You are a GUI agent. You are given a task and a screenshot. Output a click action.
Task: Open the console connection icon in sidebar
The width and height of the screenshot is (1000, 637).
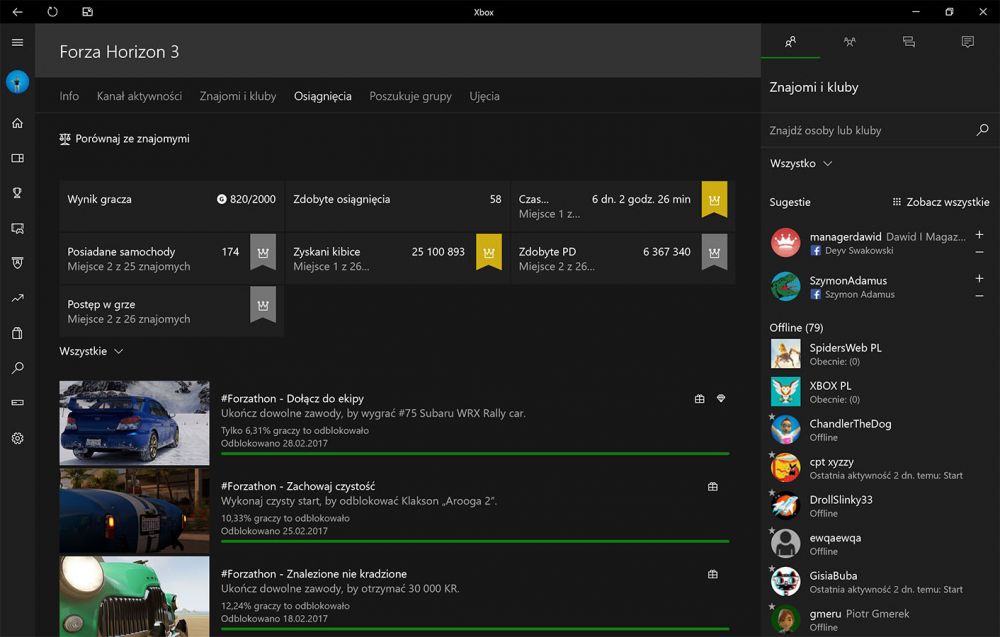click(17, 402)
